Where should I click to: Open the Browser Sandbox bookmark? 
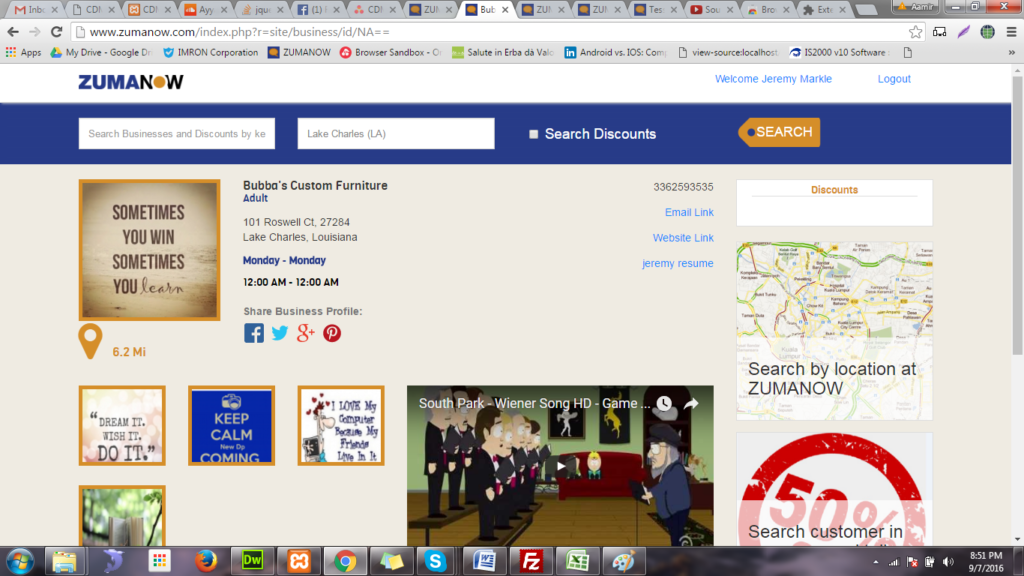391,52
